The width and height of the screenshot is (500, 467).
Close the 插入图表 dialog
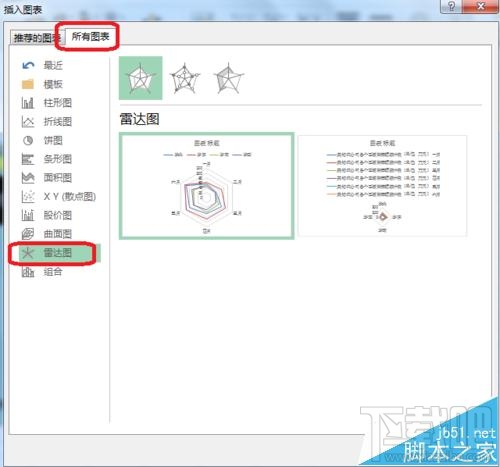(x=481, y=6)
